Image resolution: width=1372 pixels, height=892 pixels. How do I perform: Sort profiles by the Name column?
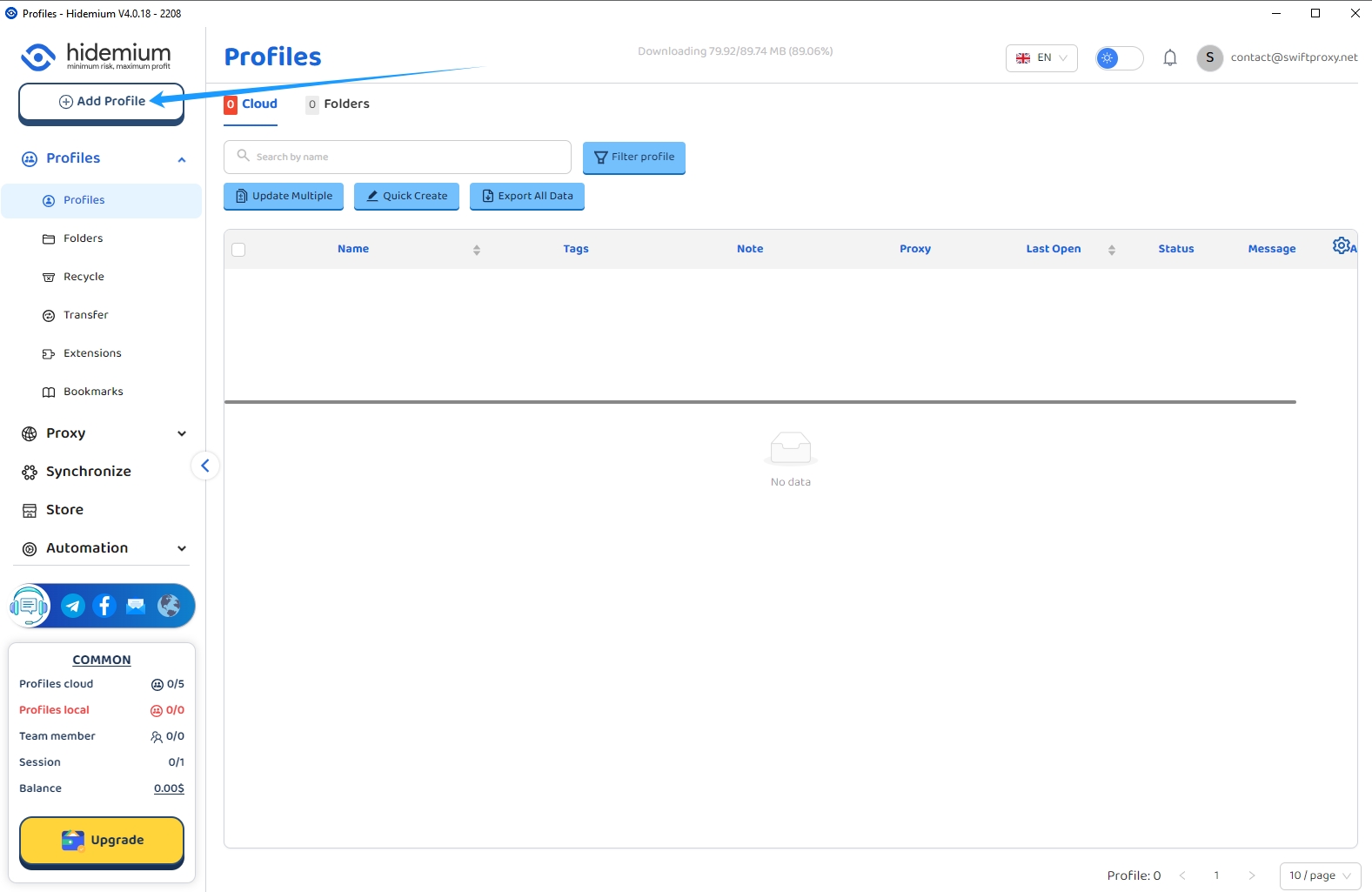(x=476, y=250)
